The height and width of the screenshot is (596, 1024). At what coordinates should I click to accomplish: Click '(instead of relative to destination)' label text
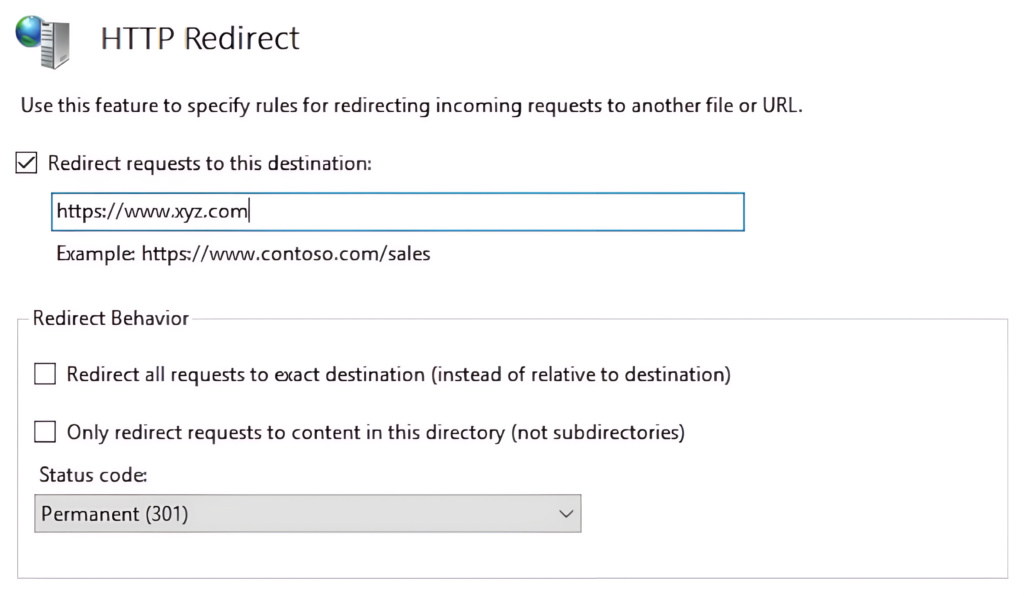(x=581, y=375)
